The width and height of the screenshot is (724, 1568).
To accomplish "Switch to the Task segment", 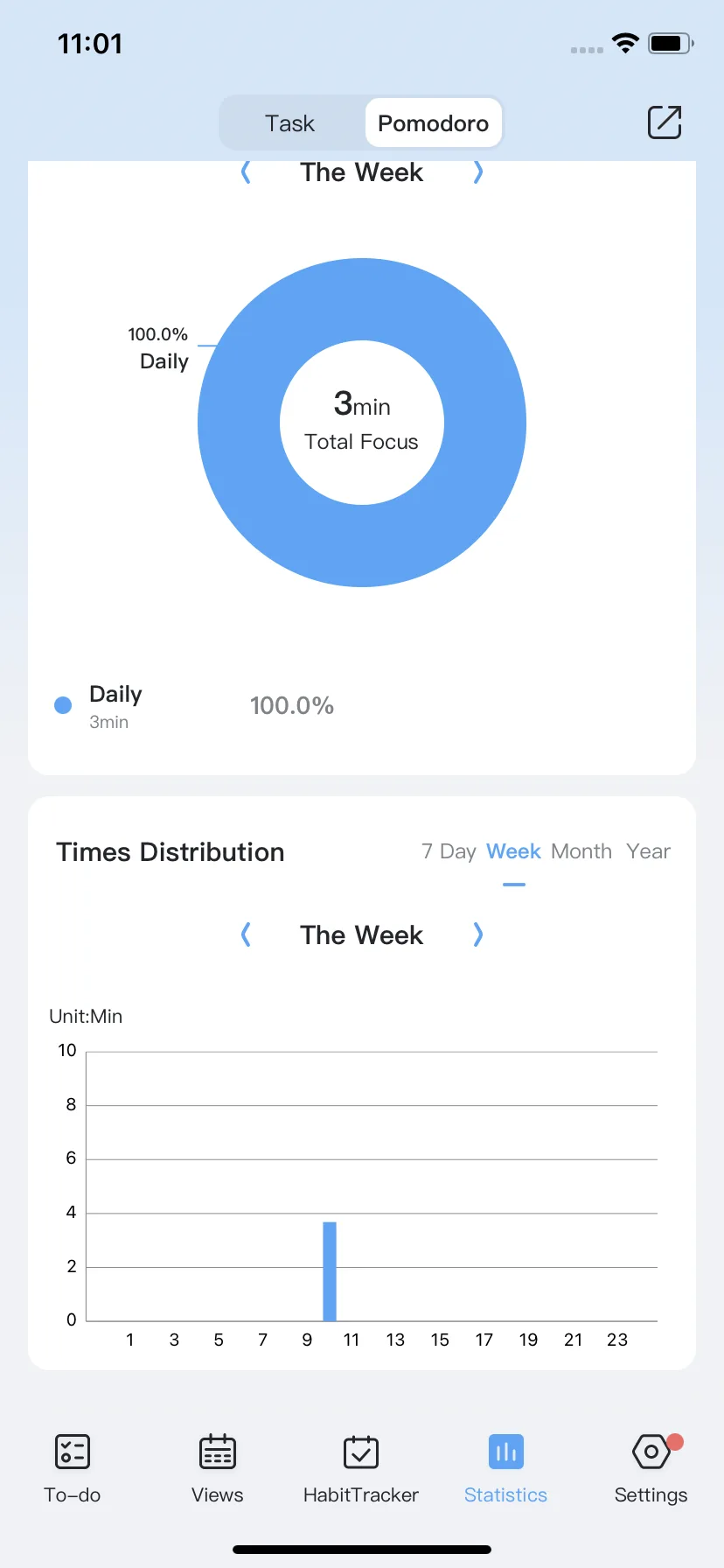I will click(x=290, y=123).
